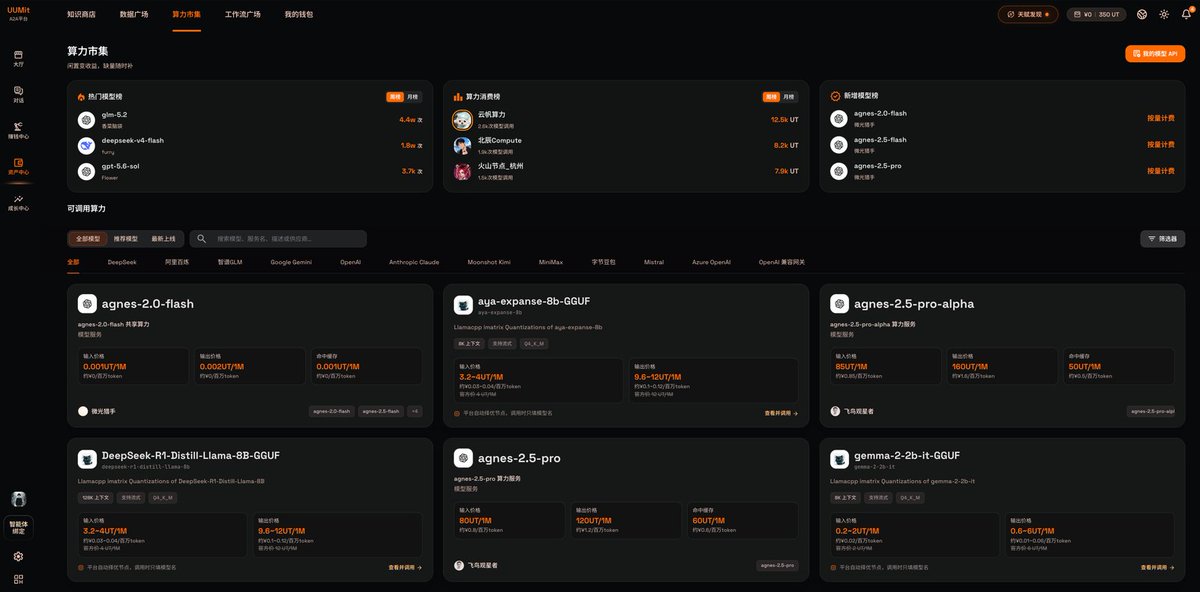Click the DeepSeek-R1-Distill-Llama-8B-GGUF card logo

(87, 459)
